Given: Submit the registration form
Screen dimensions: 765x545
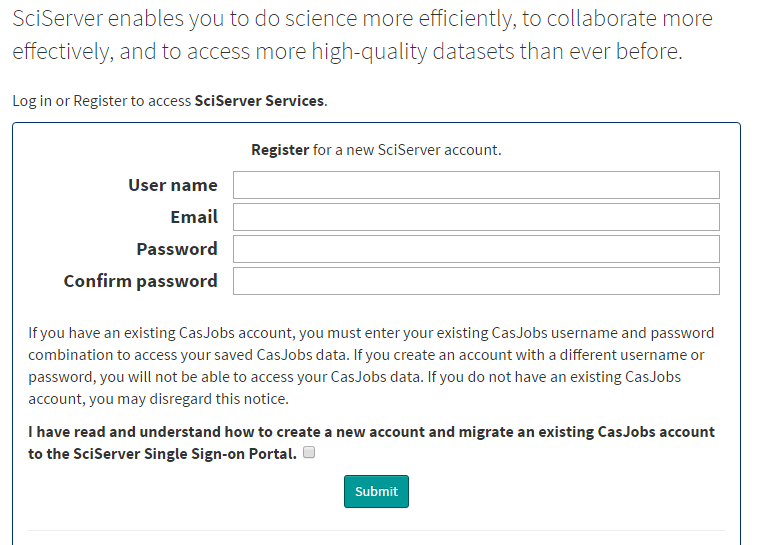Looking at the screenshot, I should 376,491.
